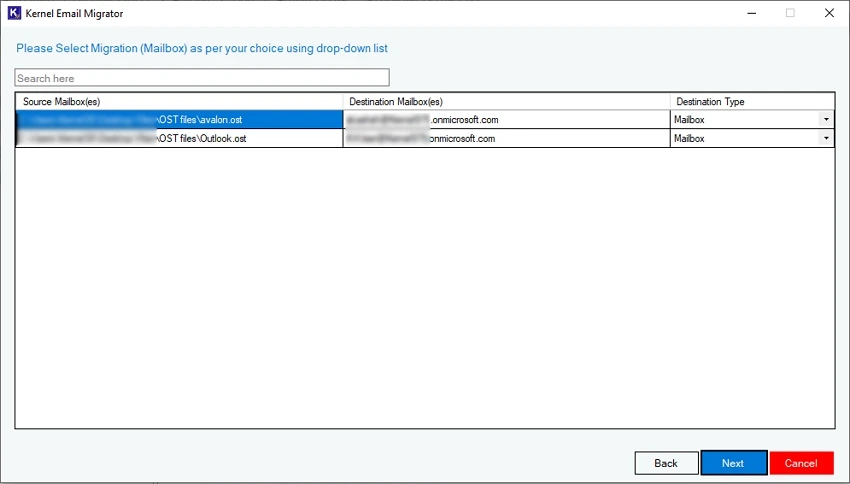The width and height of the screenshot is (850, 484).
Task: Abort migration with the Cancel button
Action: (x=801, y=463)
